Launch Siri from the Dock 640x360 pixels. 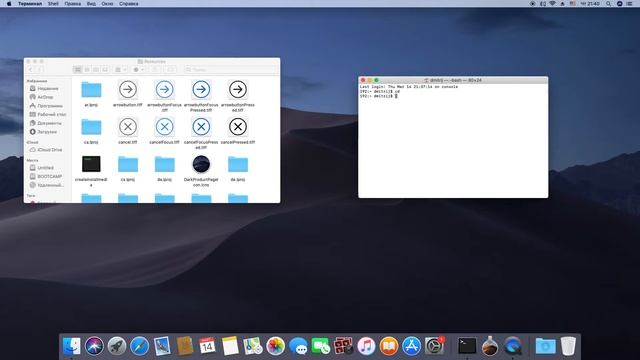click(94, 346)
